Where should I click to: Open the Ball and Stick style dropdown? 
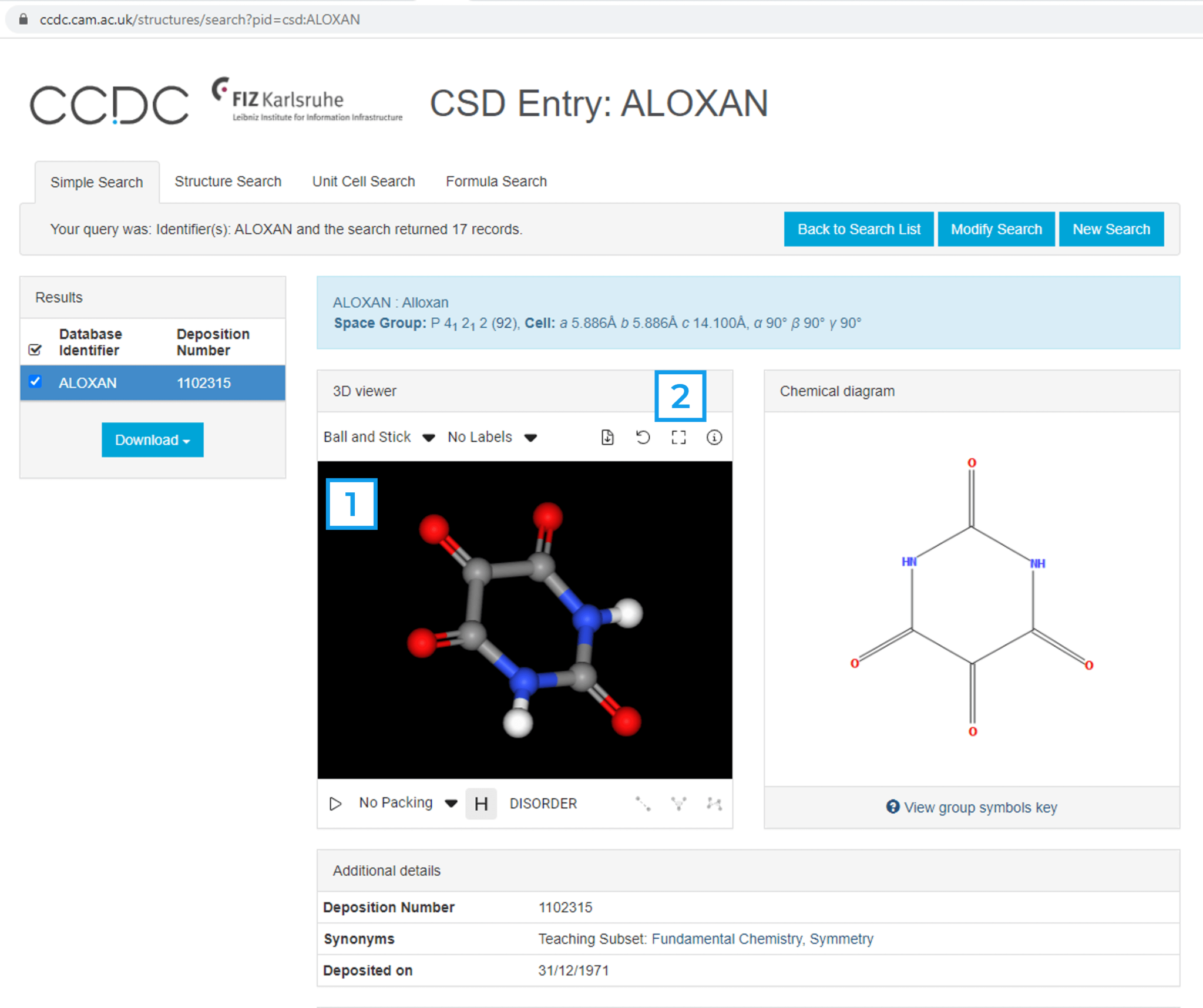click(x=379, y=437)
